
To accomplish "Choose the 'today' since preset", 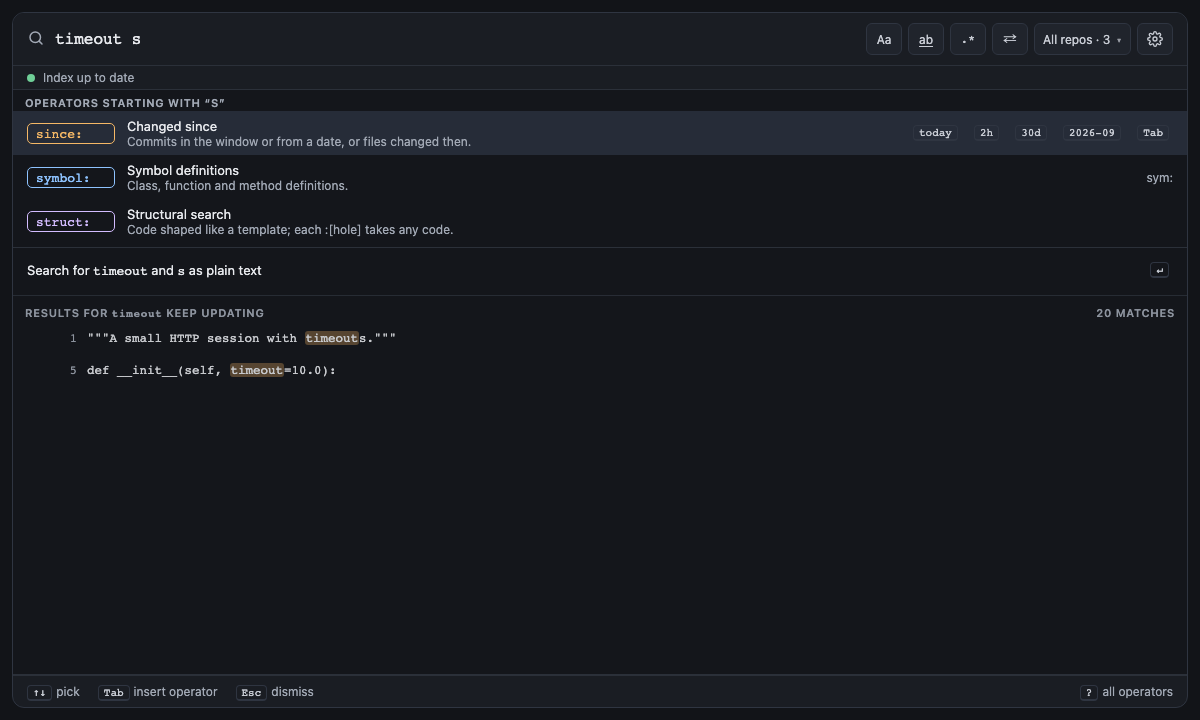I will click(x=935, y=133).
